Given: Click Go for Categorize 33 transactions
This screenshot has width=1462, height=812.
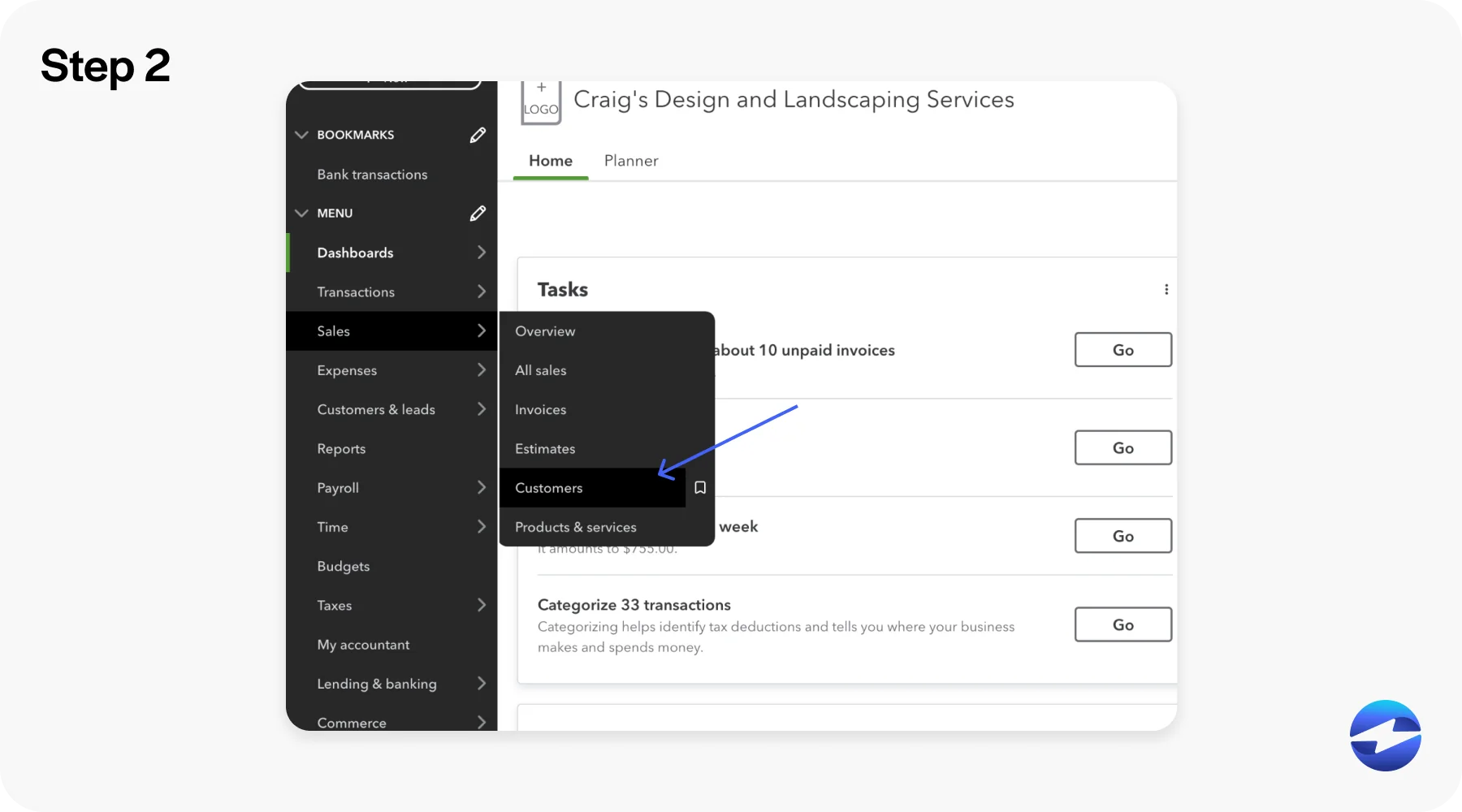Looking at the screenshot, I should (1123, 624).
